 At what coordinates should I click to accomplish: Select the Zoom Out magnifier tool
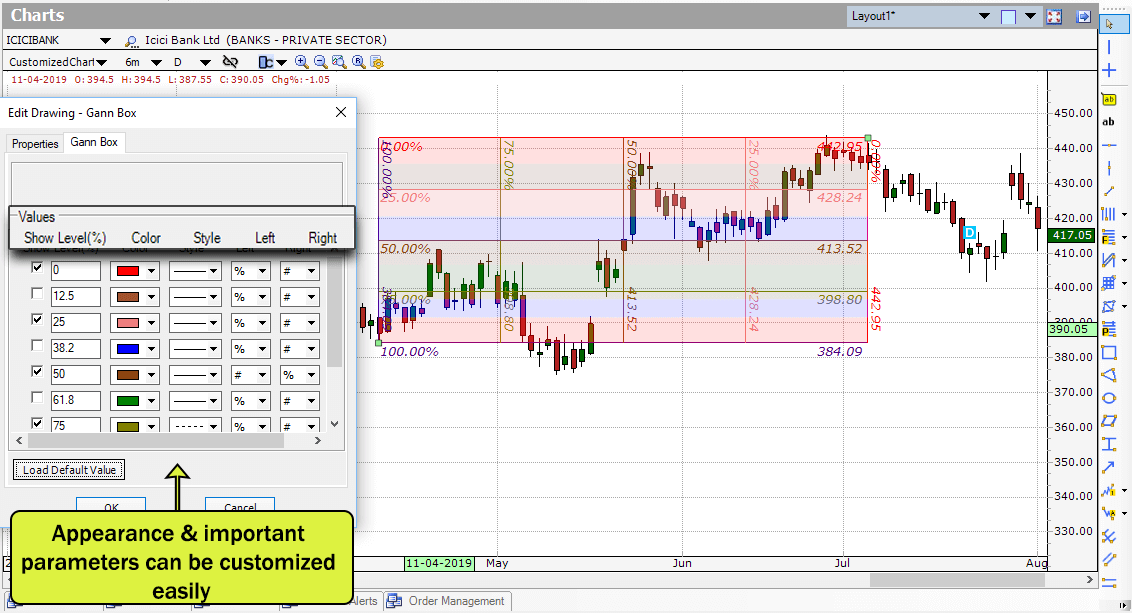(x=321, y=61)
